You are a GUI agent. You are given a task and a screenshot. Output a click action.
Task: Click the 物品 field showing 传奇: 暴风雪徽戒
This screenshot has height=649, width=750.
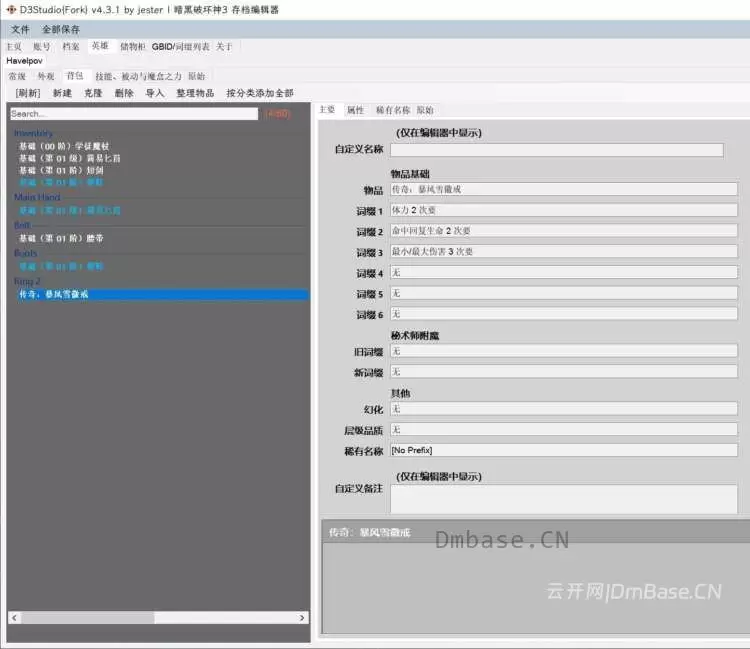point(564,189)
